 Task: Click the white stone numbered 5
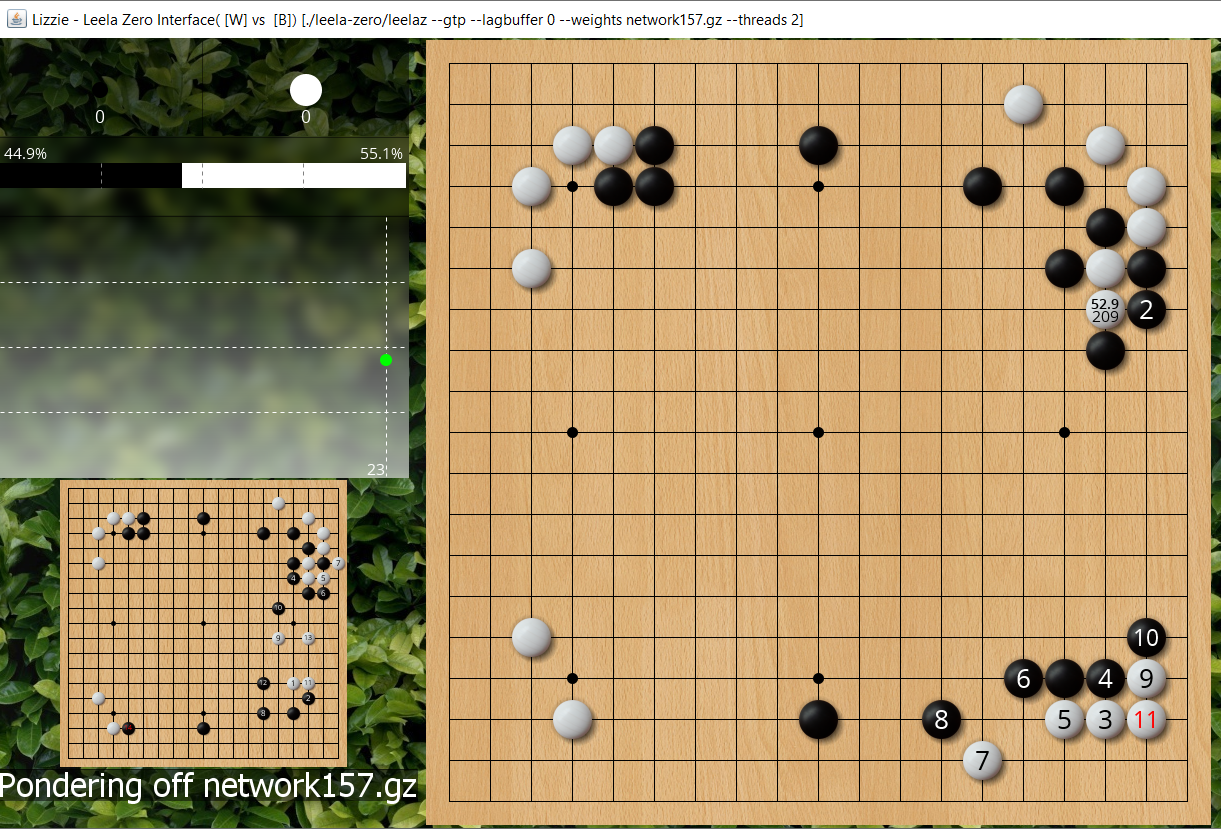coord(1064,719)
